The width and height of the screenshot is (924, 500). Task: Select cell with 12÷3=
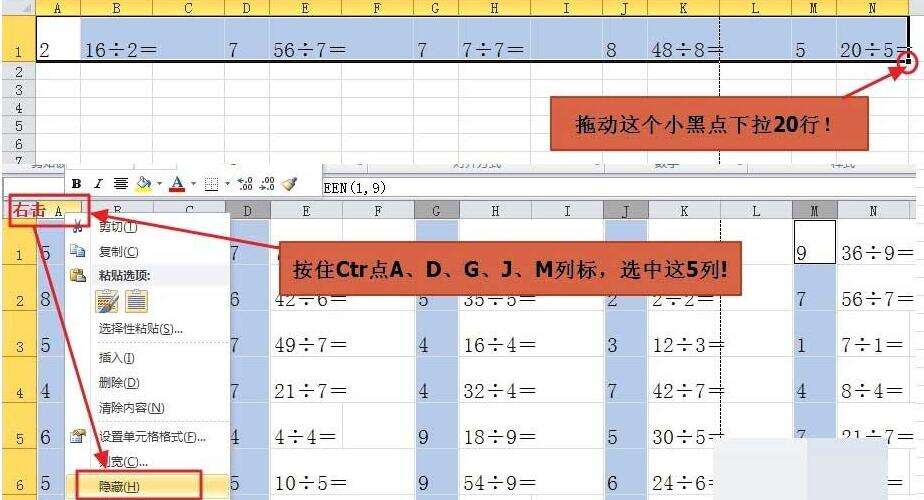point(684,333)
